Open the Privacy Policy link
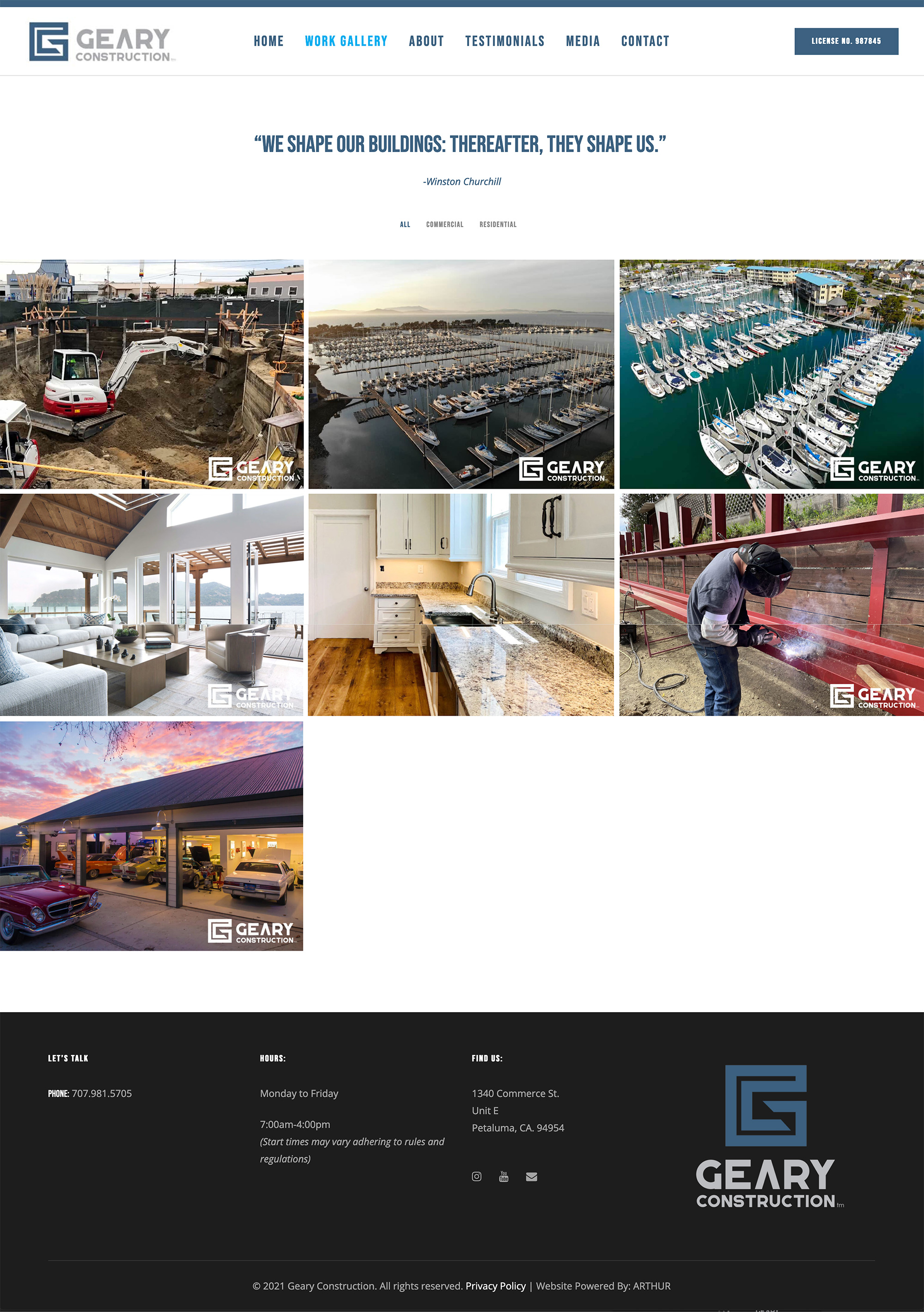Image resolution: width=924 pixels, height=1312 pixels. click(x=495, y=1286)
